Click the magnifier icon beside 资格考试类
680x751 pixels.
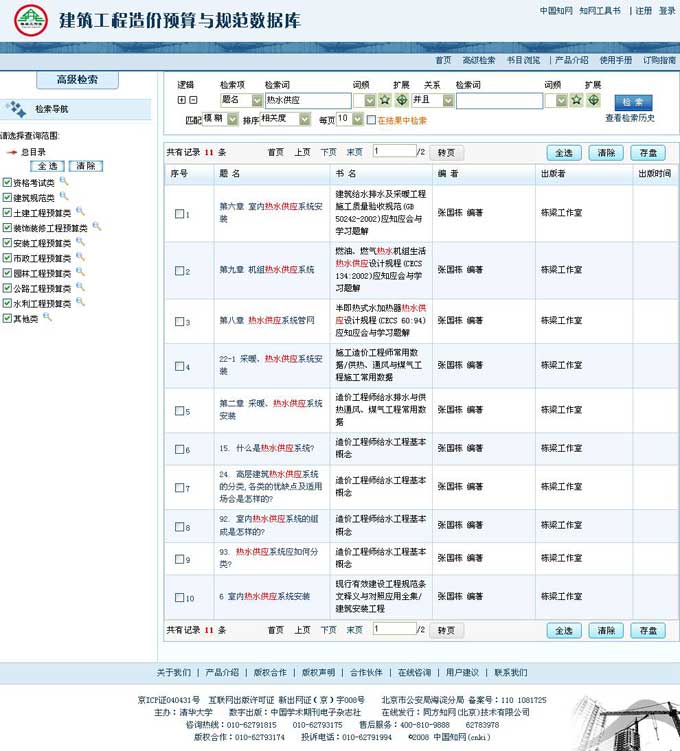(64, 182)
